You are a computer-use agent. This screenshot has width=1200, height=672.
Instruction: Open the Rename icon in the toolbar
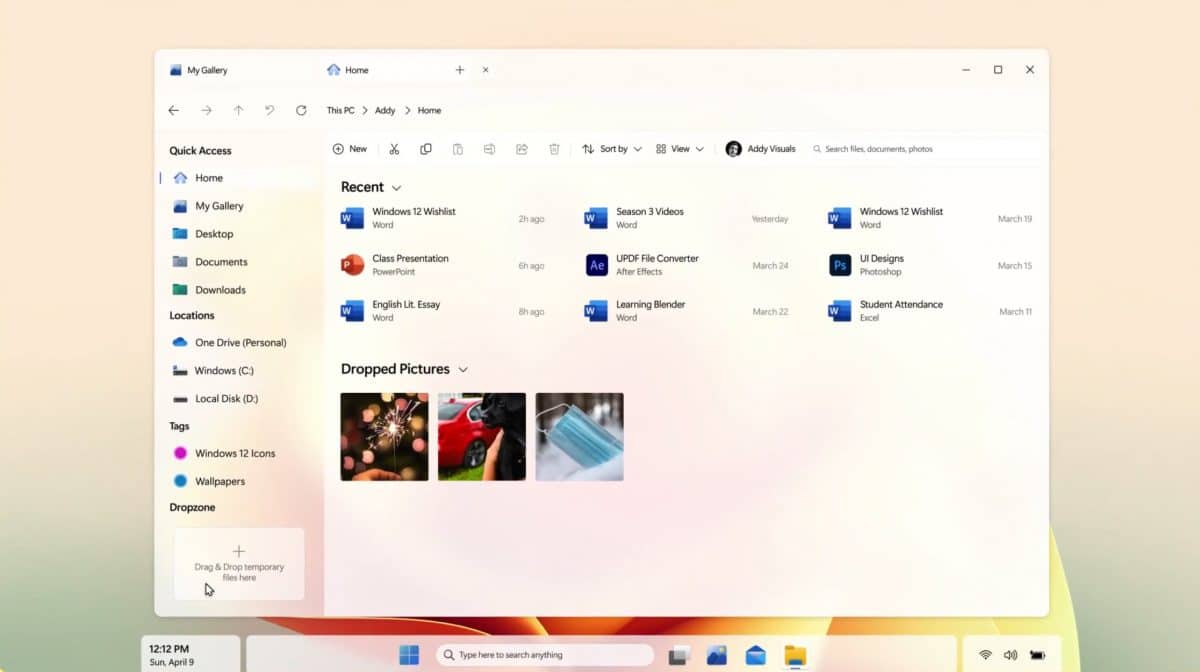coord(489,148)
